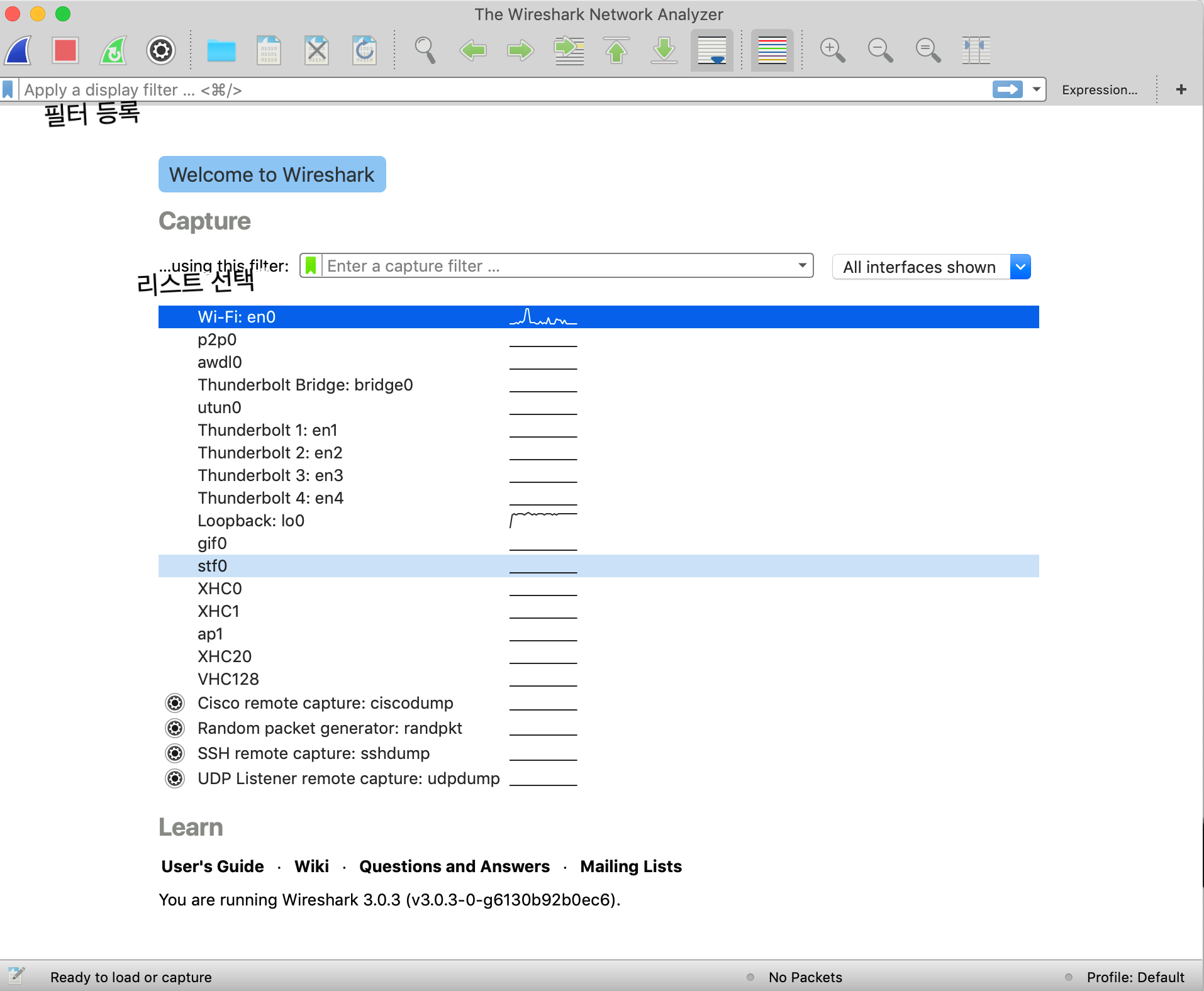The image size is (1204, 991).
Task: Save this capture file
Action: [x=269, y=50]
